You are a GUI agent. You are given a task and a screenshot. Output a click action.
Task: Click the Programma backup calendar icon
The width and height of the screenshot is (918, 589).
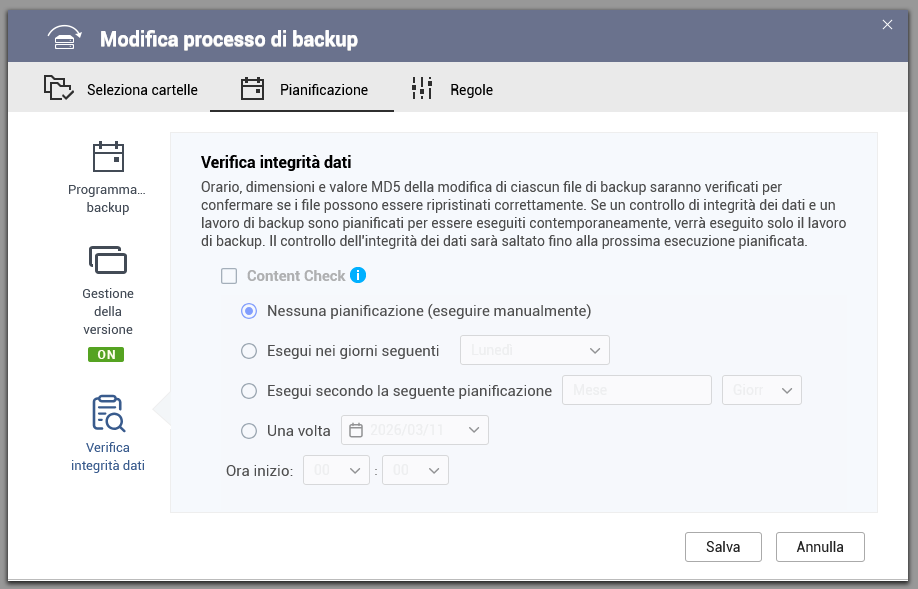(x=107, y=158)
